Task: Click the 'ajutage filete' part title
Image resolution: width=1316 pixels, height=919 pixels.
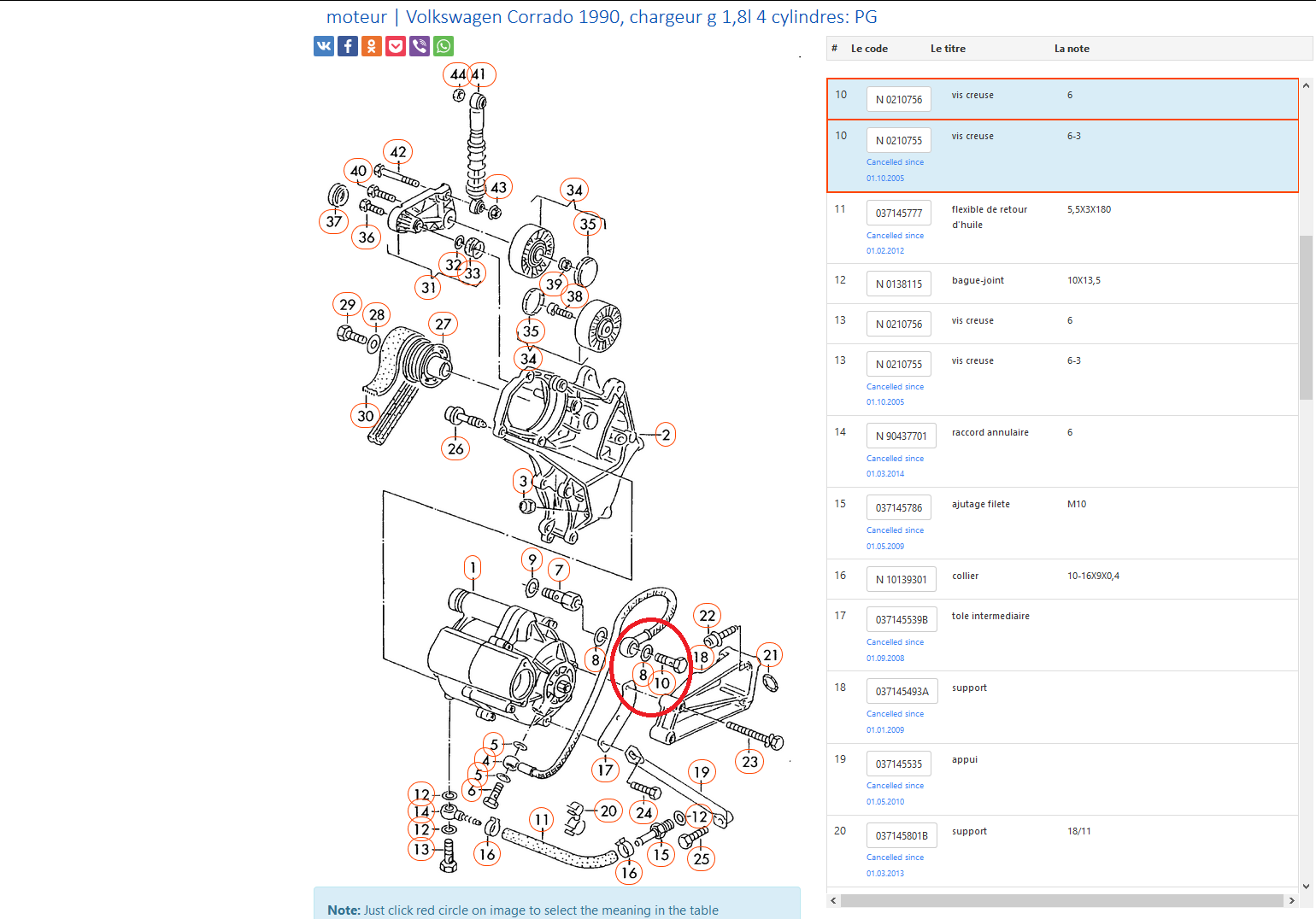Action: point(980,504)
